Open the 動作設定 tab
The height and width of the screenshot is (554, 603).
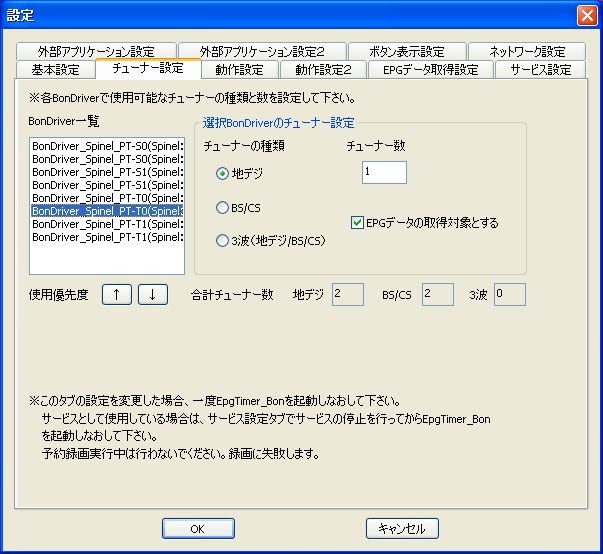pyautogui.click(x=240, y=70)
